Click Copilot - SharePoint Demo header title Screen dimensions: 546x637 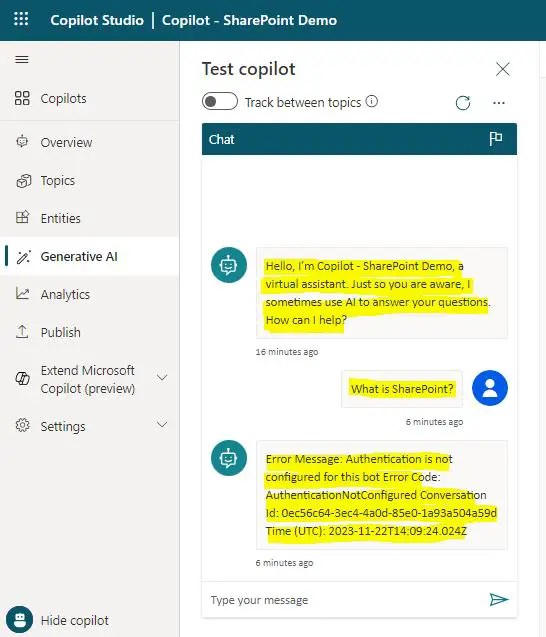(x=249, y=20)
